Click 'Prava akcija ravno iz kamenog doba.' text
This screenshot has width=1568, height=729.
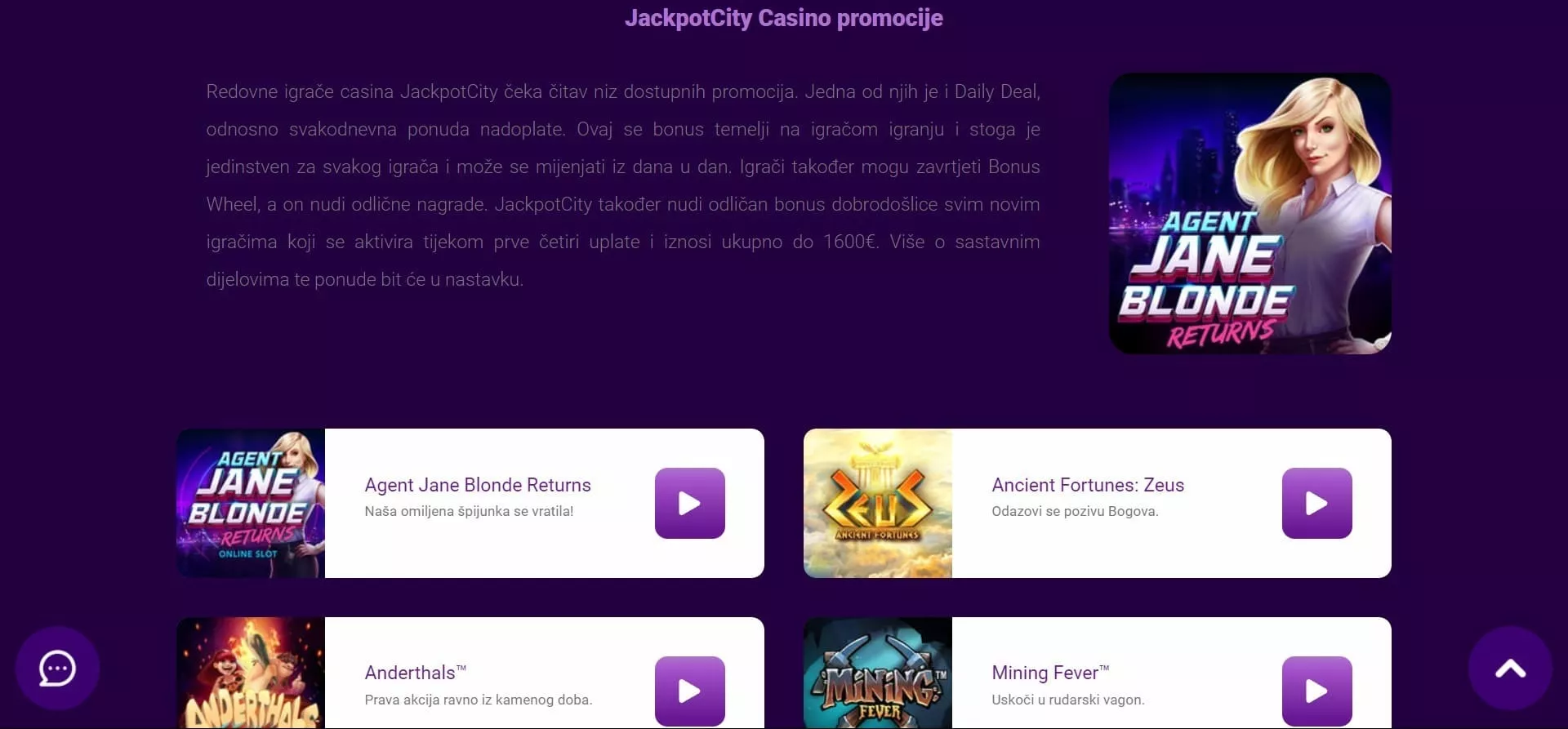click(479, 700)
